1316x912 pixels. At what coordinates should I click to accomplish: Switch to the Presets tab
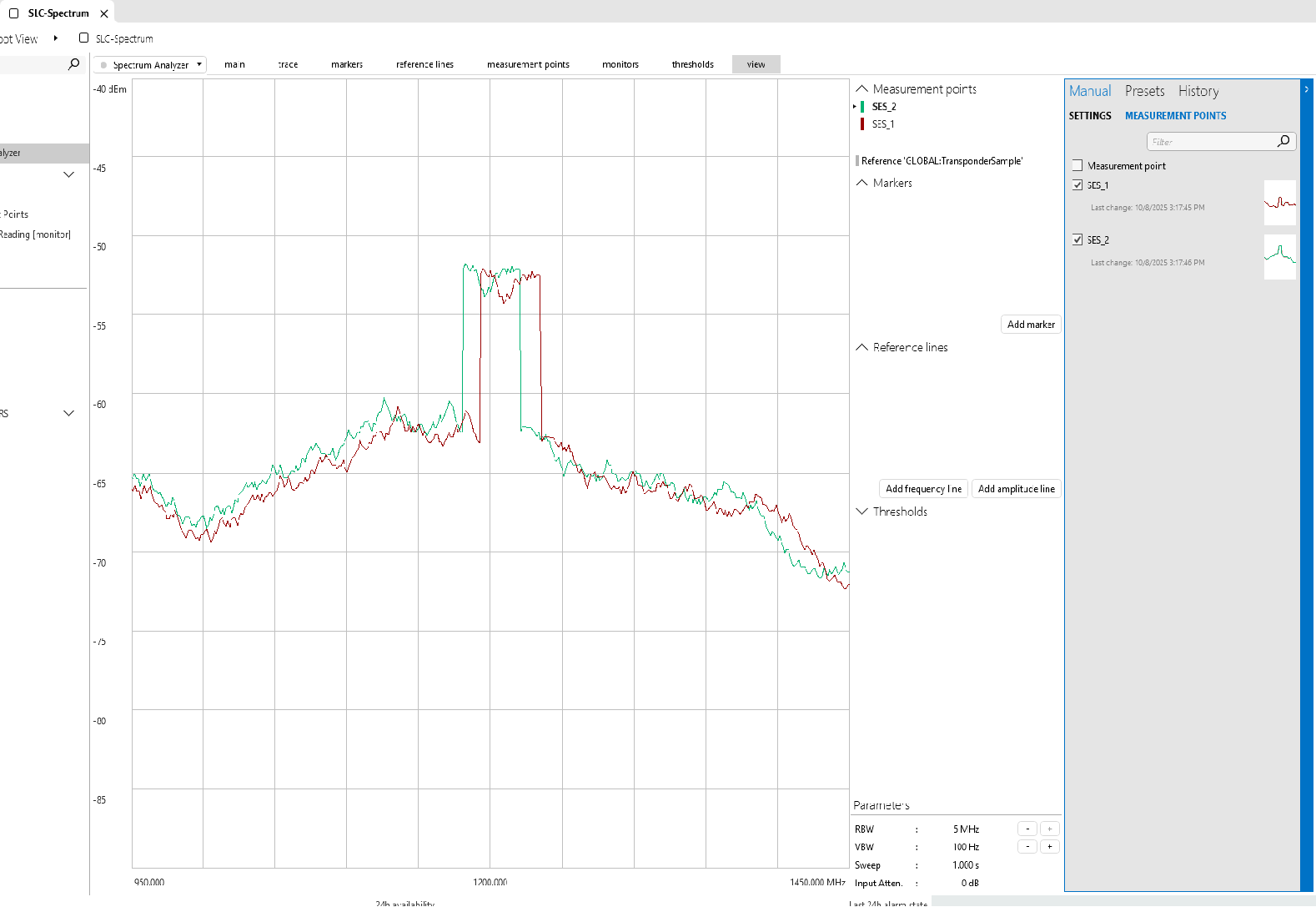point(1144,91)
